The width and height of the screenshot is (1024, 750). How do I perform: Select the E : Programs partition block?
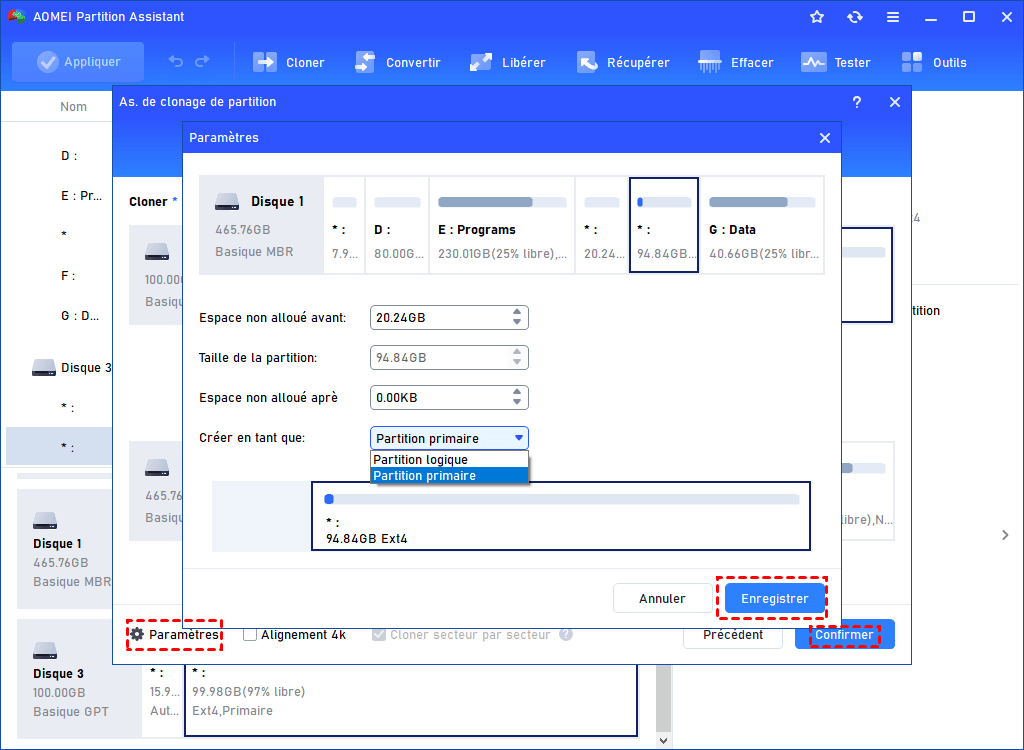pos(502,225)
